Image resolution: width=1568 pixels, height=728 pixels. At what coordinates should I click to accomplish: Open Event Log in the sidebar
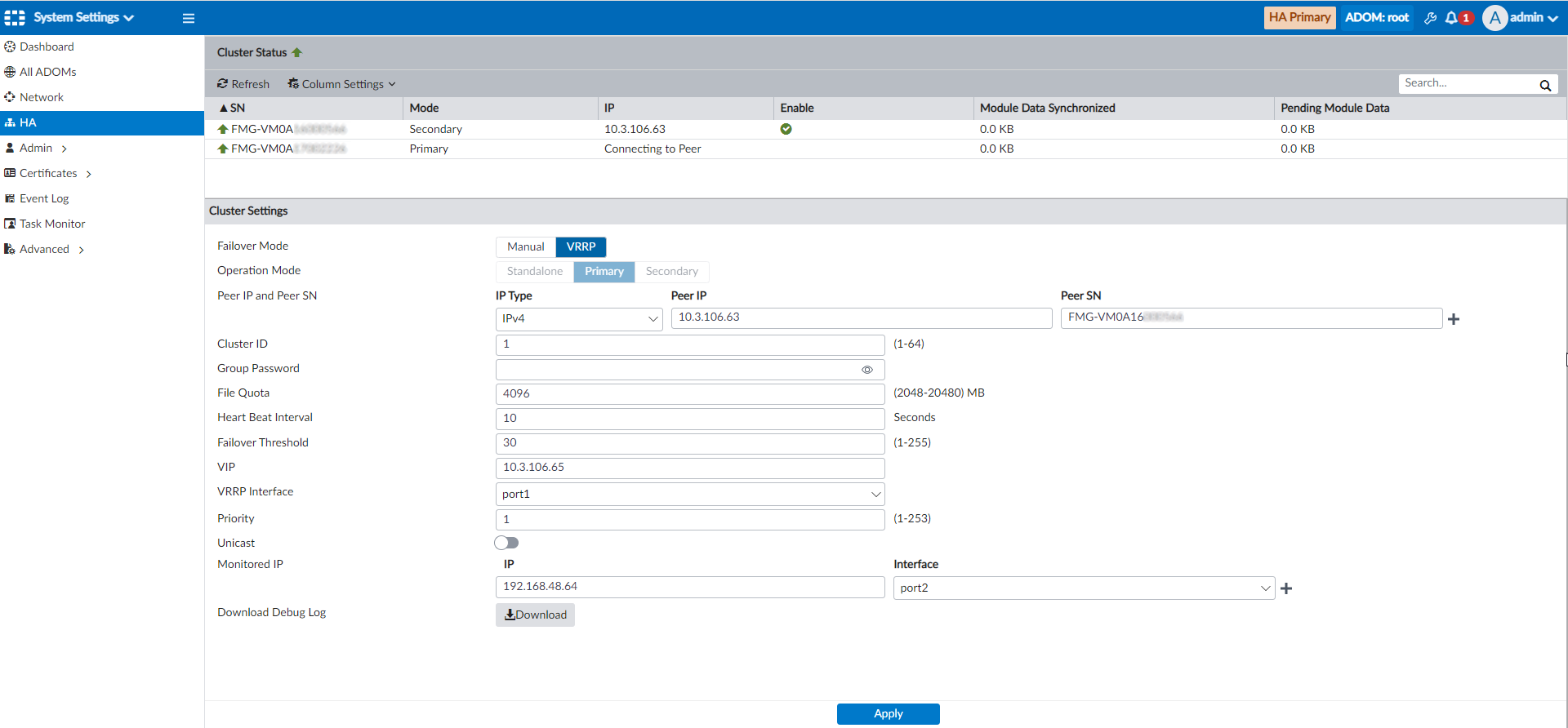[x=44, y=198]
